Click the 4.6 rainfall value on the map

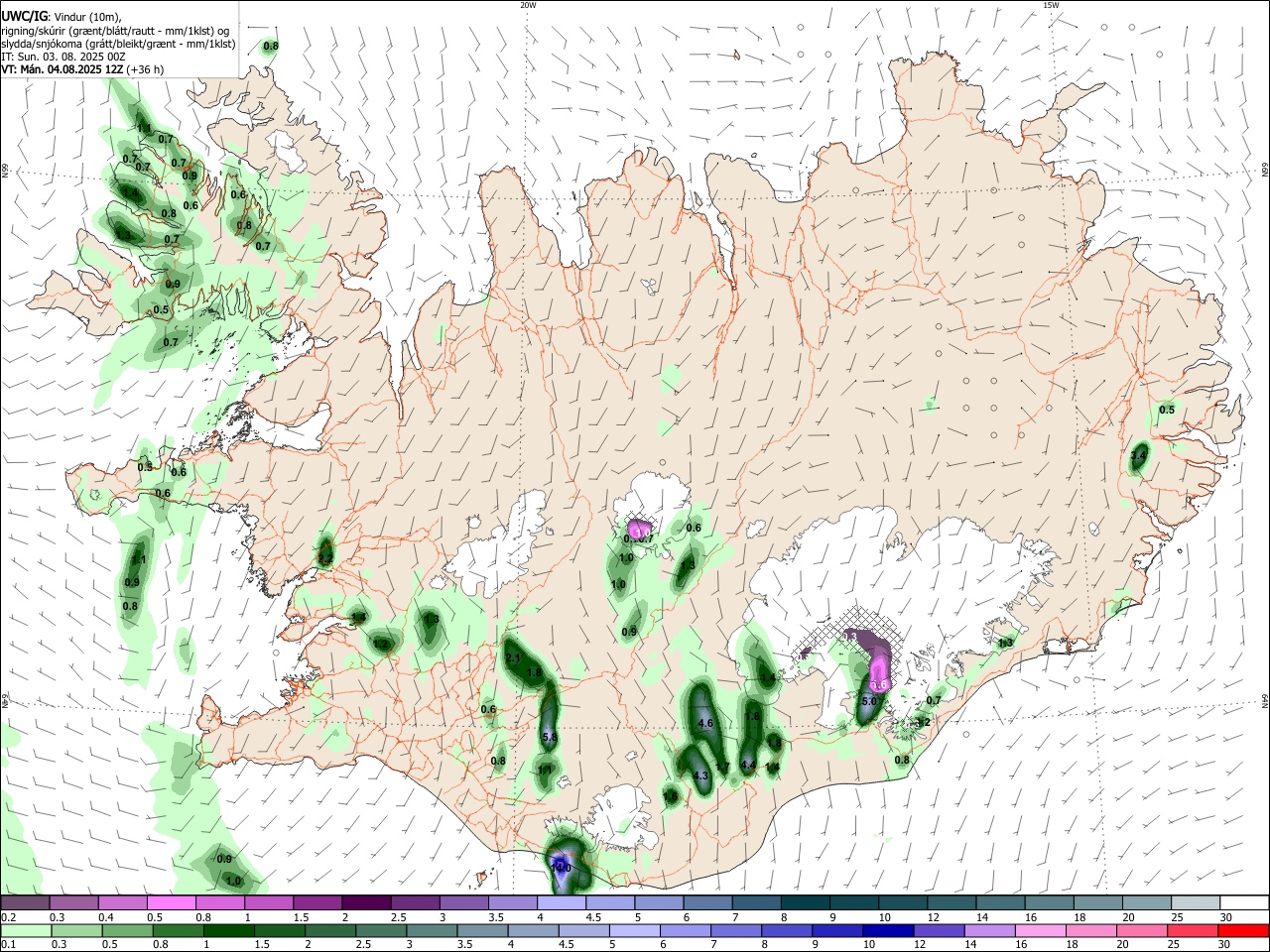click(706, 724)
